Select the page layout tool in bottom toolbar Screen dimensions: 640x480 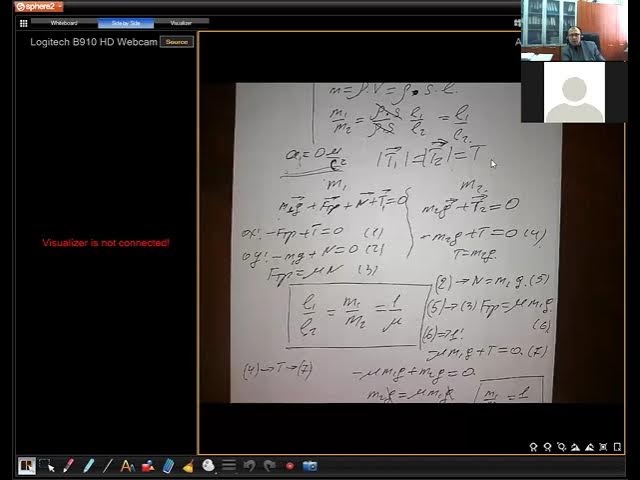point(27,466)
